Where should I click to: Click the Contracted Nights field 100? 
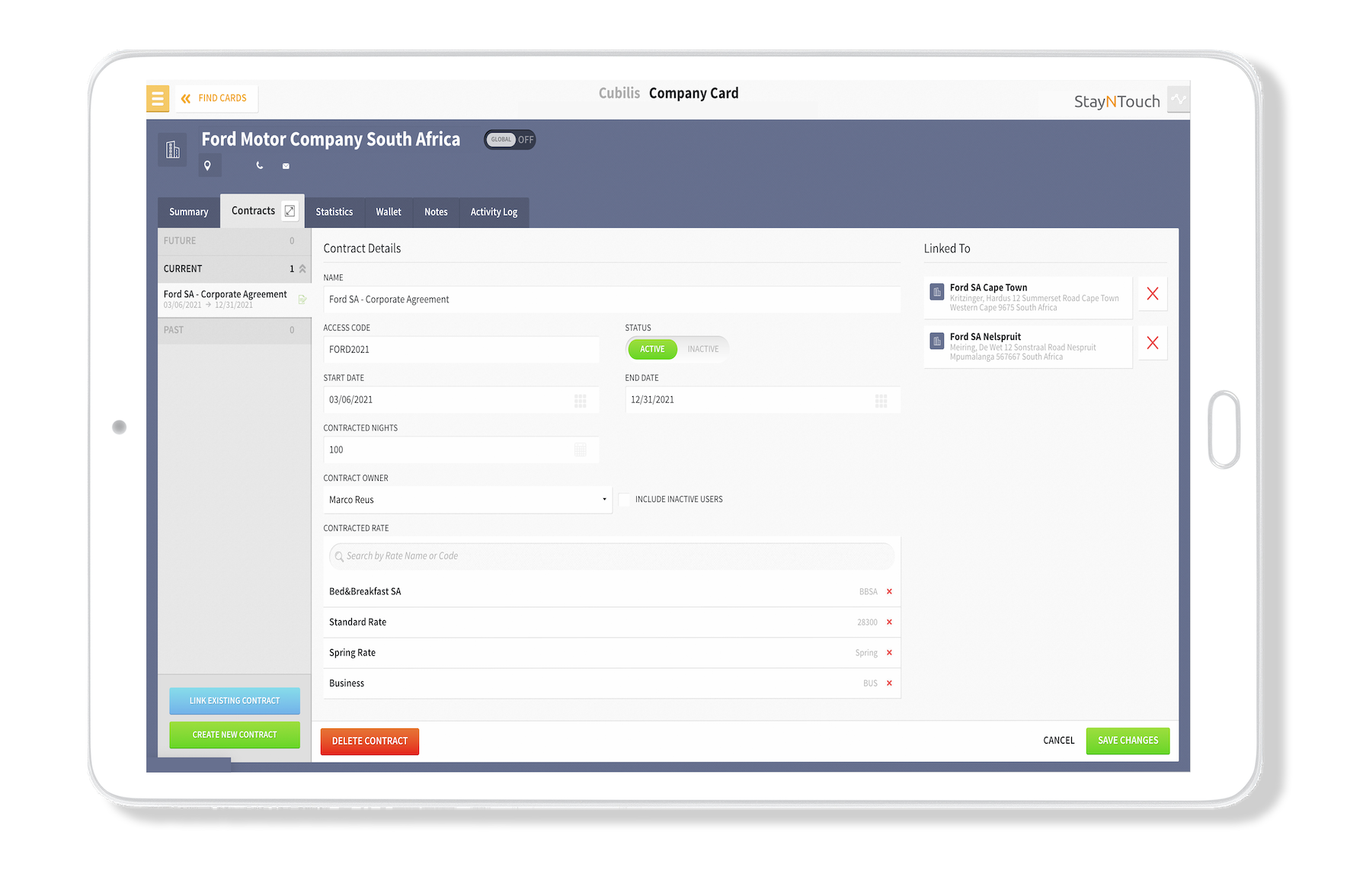(x=461, y=450)
